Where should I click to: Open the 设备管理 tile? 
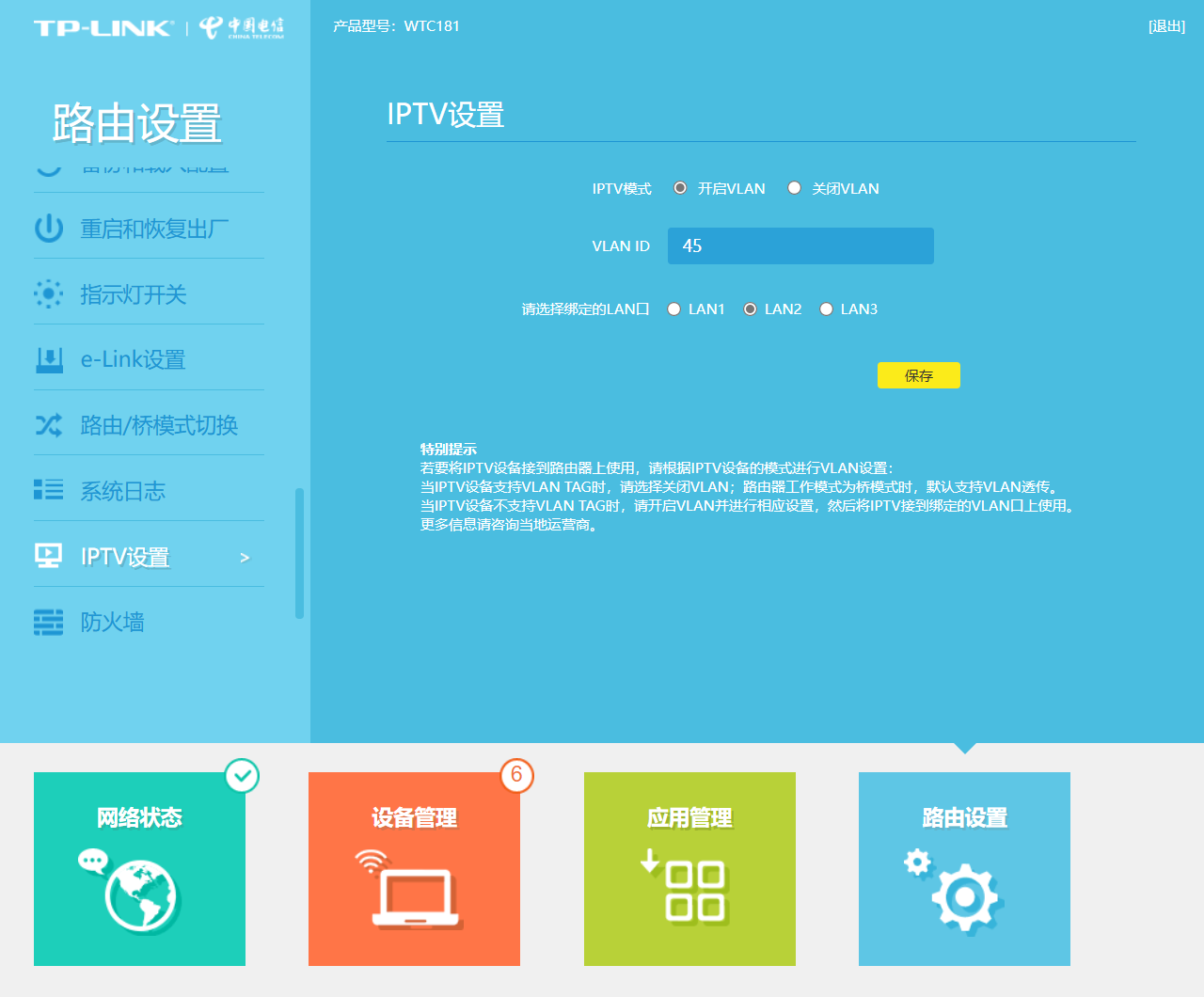tap(414, 869)
